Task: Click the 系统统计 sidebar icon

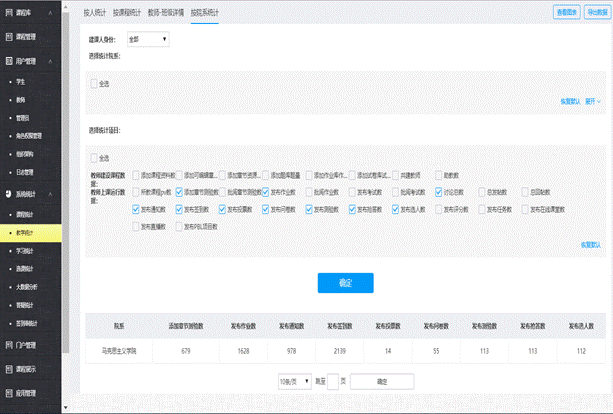Action: tap(8, 193)
